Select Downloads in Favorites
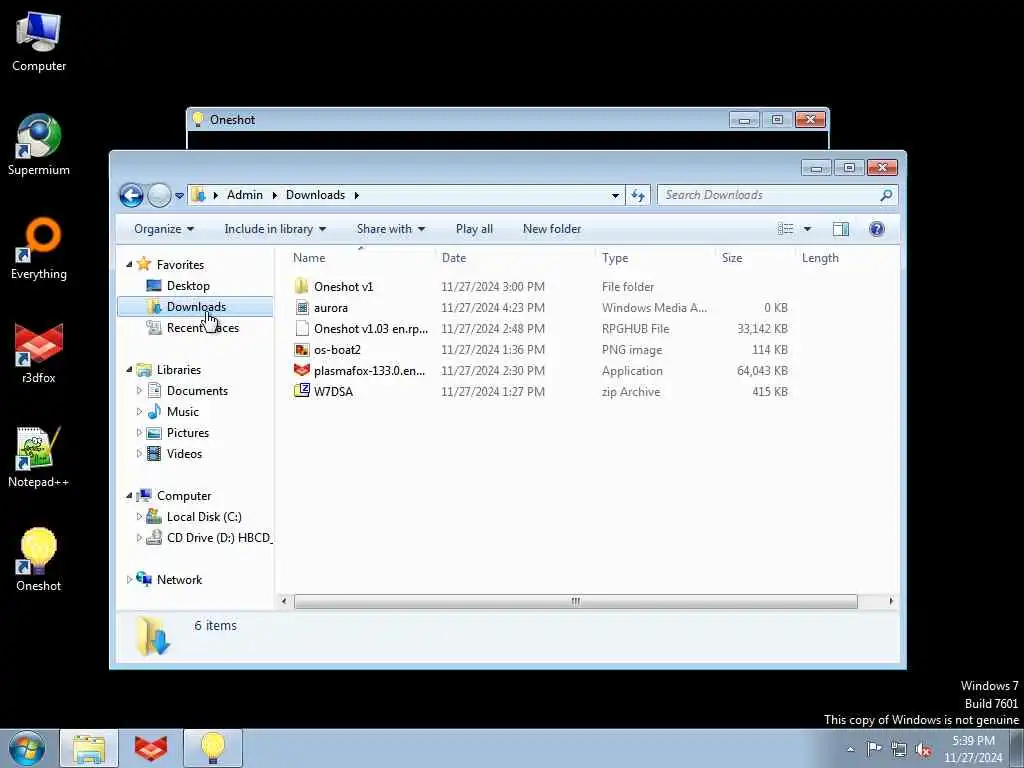Image resolution: width=1024 pixels, height=768 pixels. coord(195,306)
